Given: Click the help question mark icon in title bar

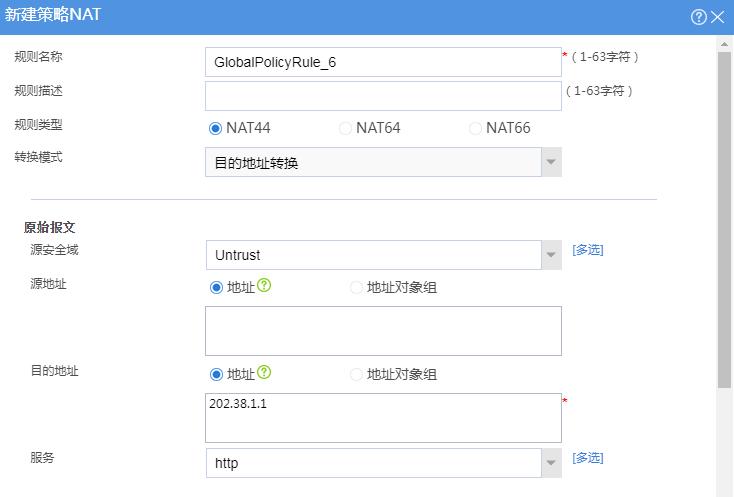Looking at the screenshot, I should click(x=698, y=17).
